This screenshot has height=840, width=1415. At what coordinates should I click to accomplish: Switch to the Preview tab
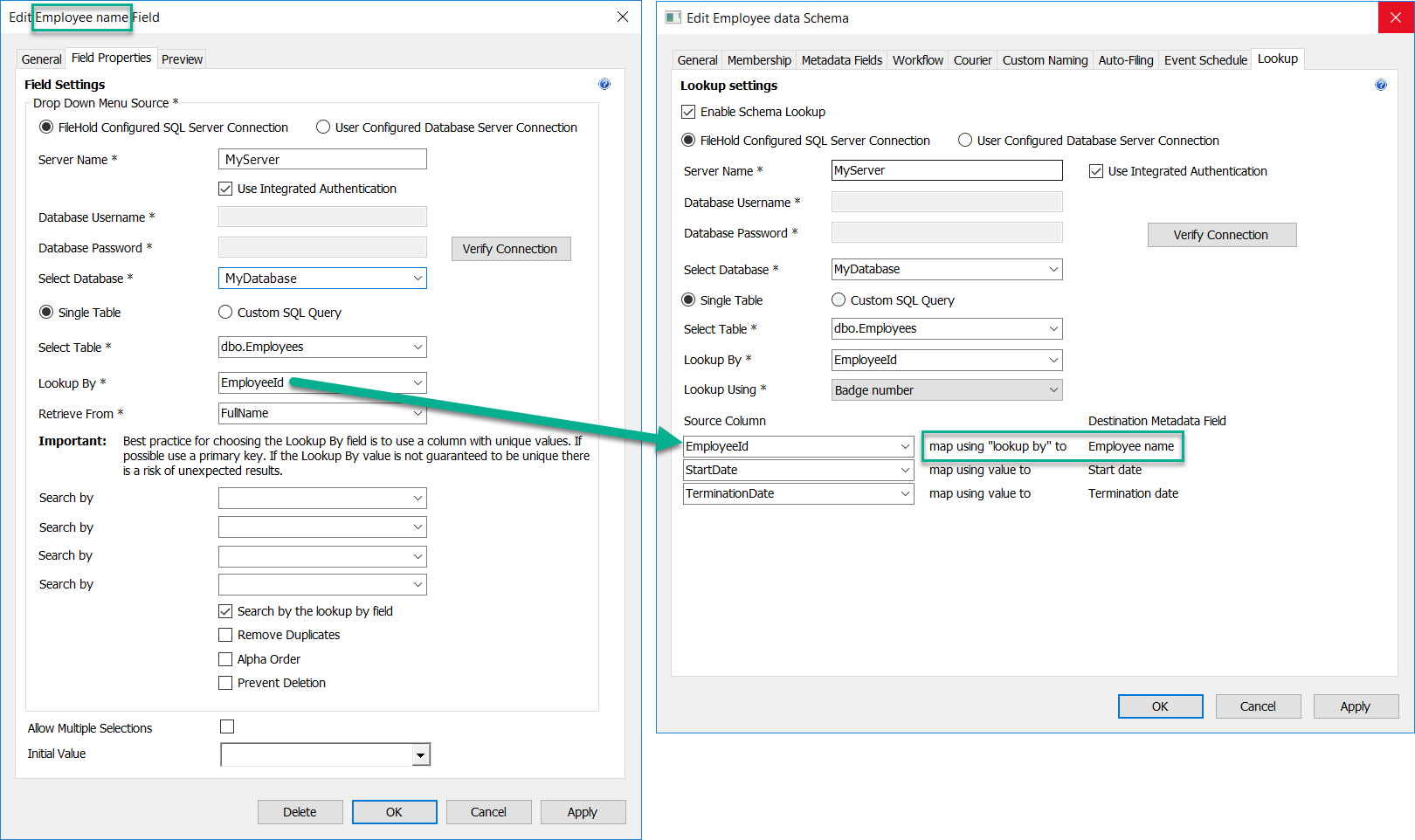[x=182, y=59]
